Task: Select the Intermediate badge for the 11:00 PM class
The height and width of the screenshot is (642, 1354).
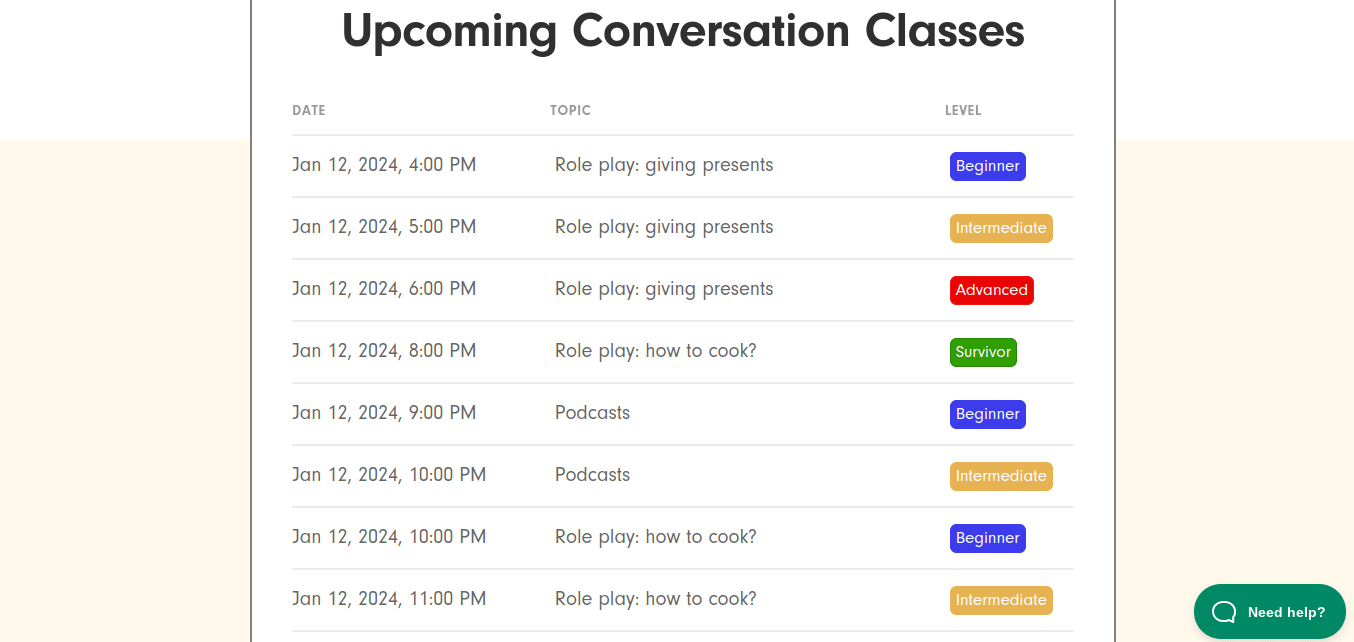Action: coord(1001,600)
